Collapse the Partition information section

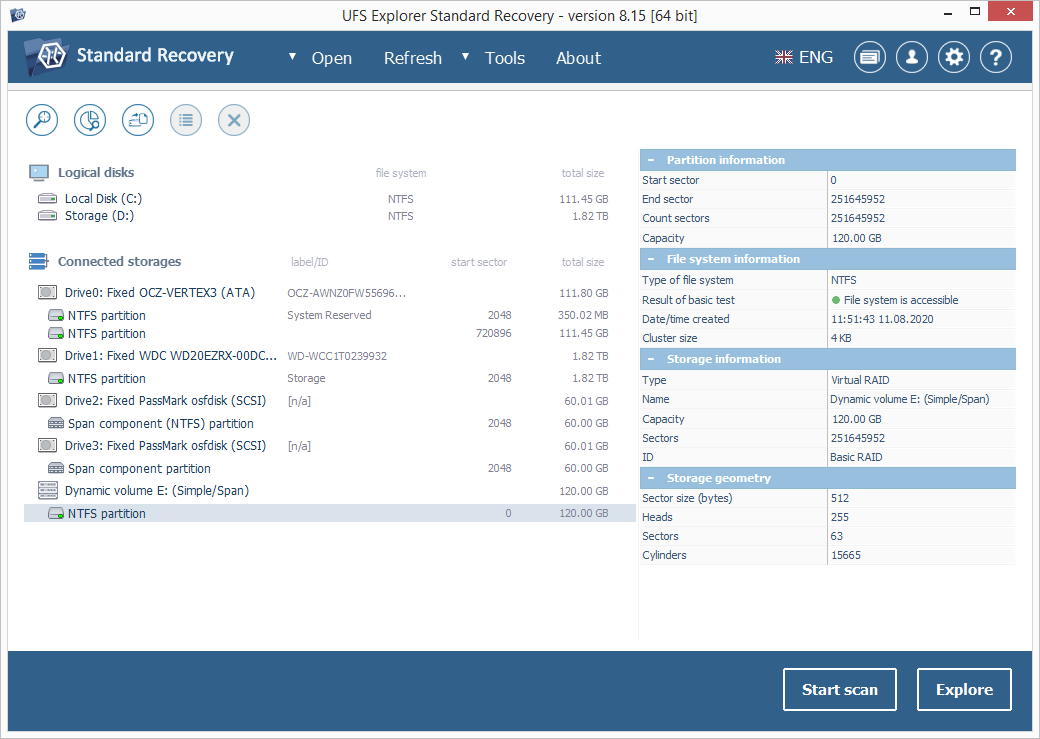pos(651,160)
